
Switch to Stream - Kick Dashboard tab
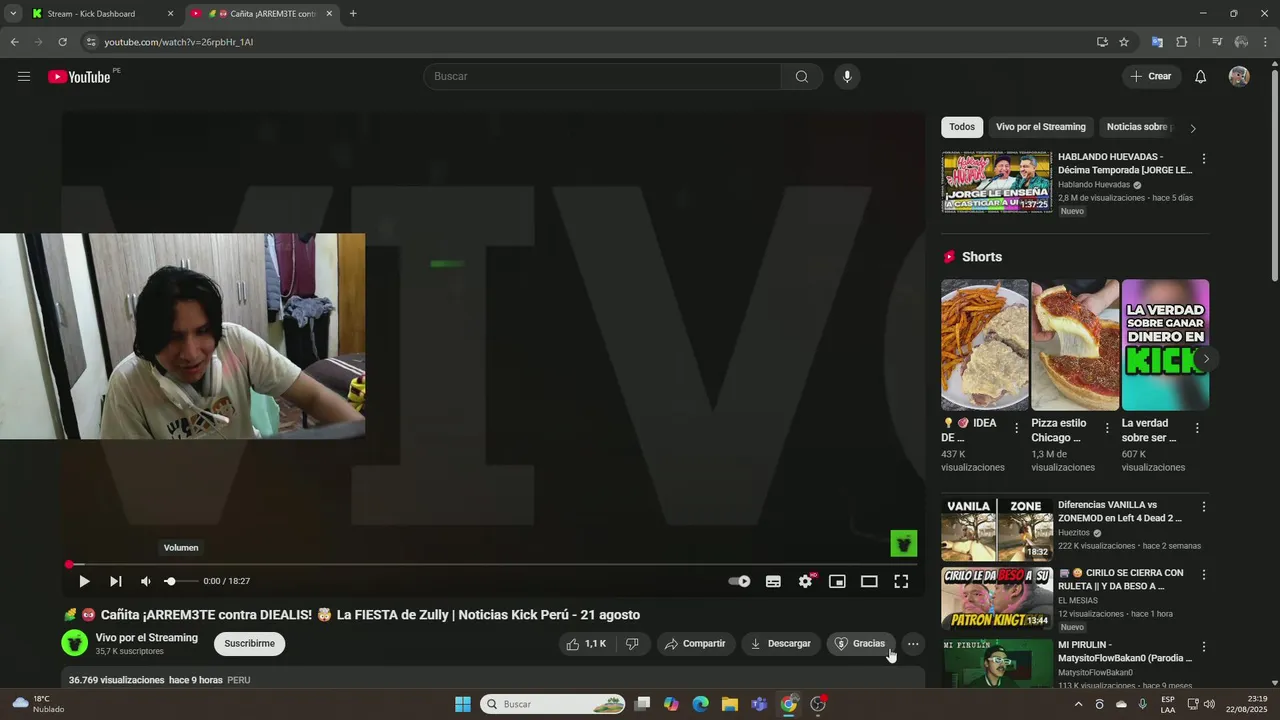pos(97,14)
